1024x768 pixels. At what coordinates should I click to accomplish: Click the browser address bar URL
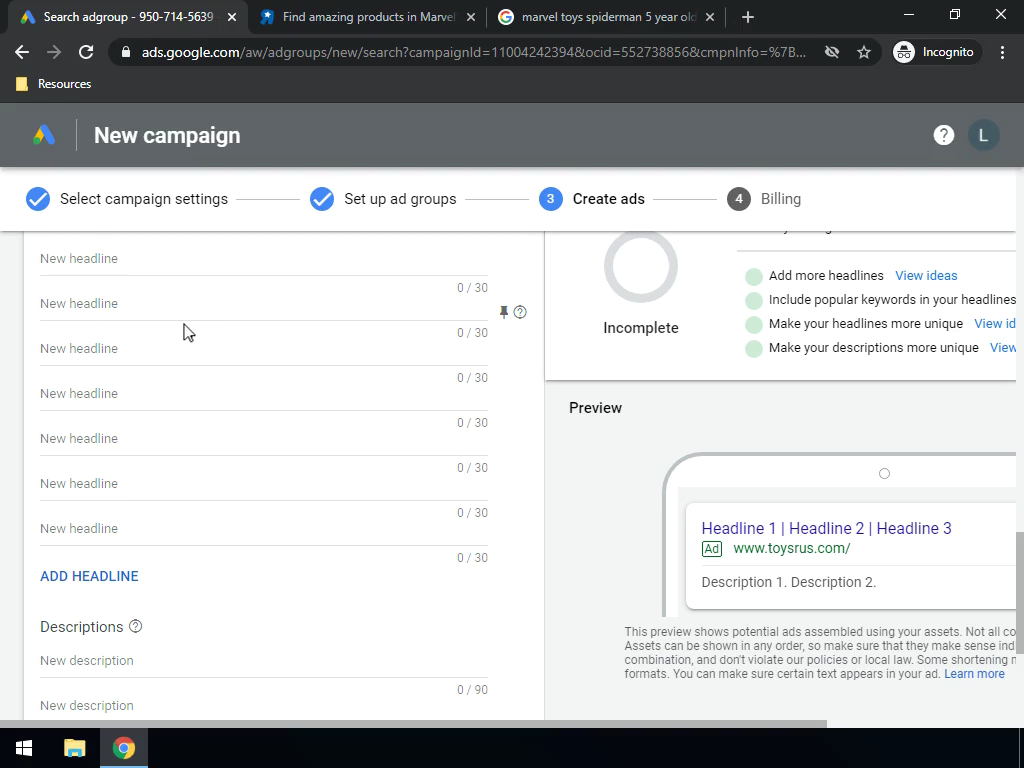pos(473,52)
